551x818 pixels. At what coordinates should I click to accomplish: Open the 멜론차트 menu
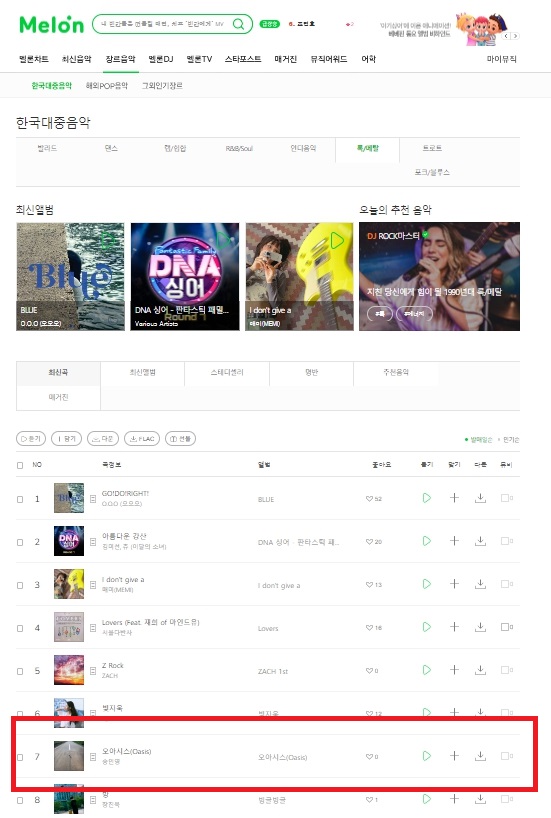[x=34, y=59]
